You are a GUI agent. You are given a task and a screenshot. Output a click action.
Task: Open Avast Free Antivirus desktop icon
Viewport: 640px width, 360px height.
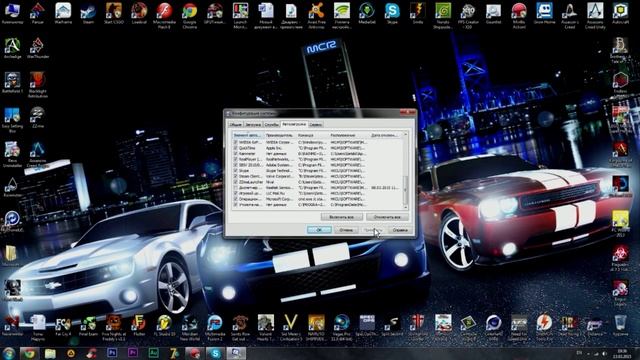[x=316, y=15]
